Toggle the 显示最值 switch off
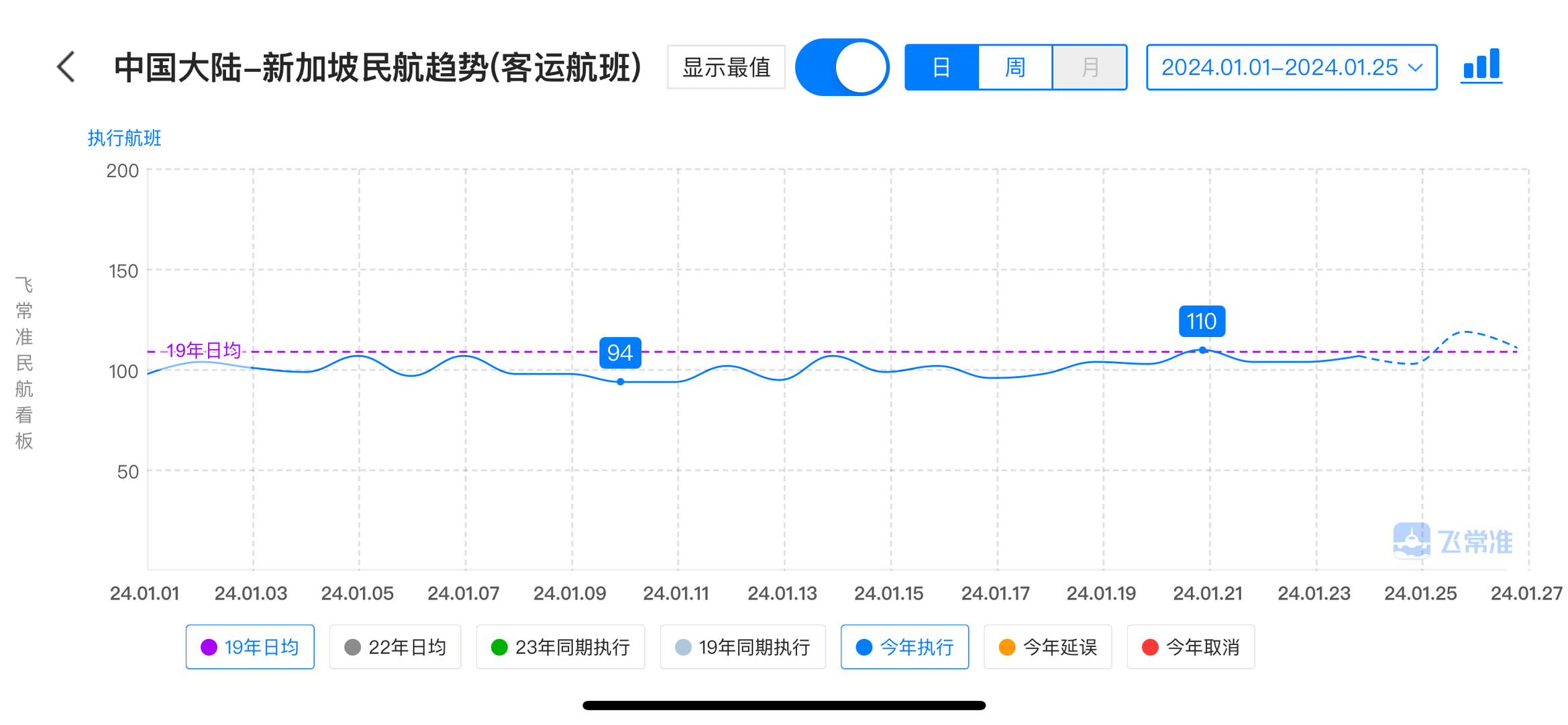 842,67
